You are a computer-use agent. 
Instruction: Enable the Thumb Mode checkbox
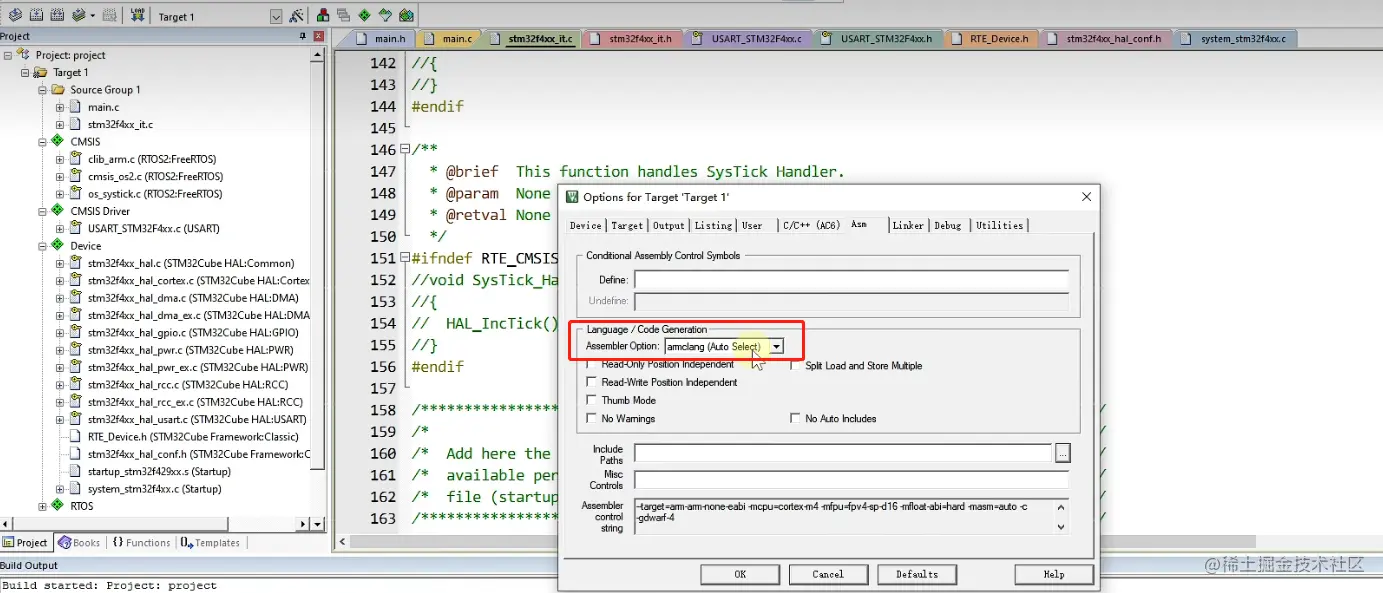tap(592, 400)
